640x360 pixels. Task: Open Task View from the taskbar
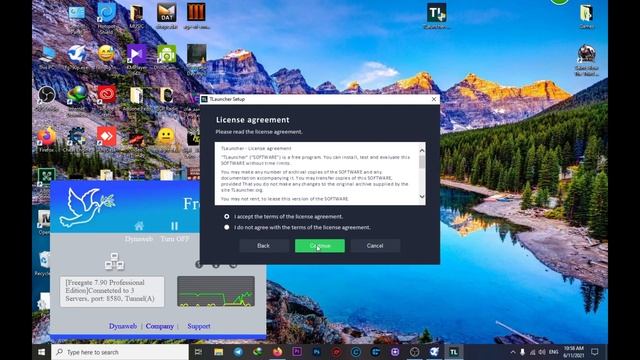198,352
